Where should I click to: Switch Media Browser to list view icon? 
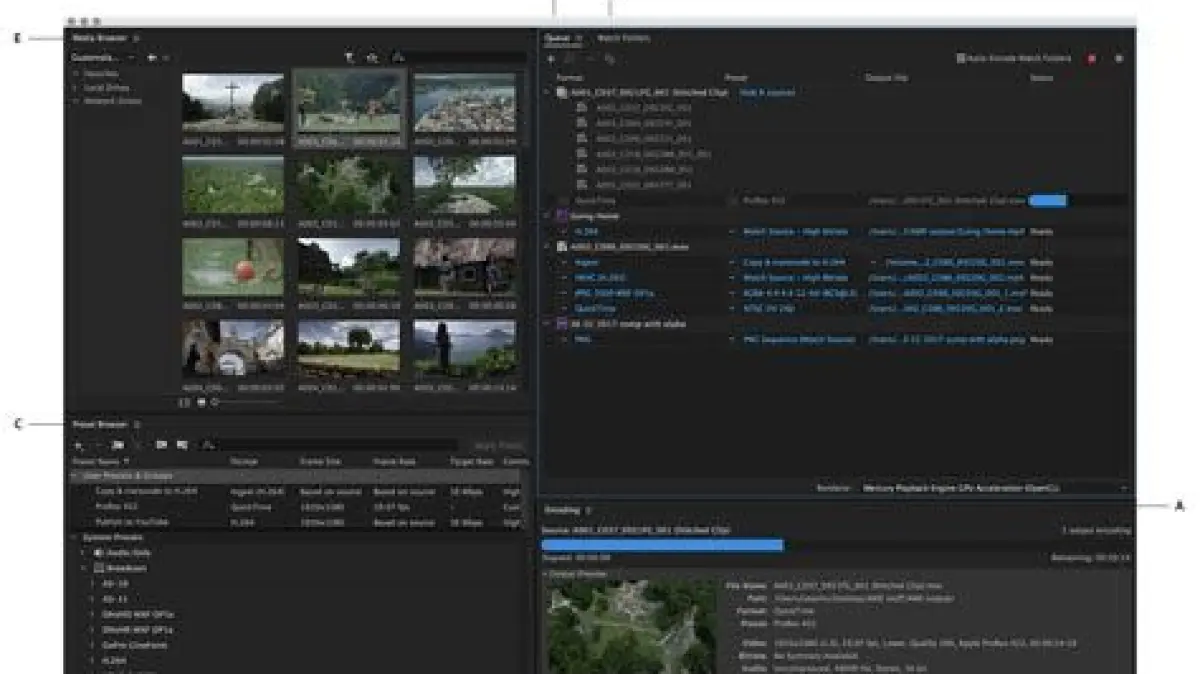pos(184,402)
